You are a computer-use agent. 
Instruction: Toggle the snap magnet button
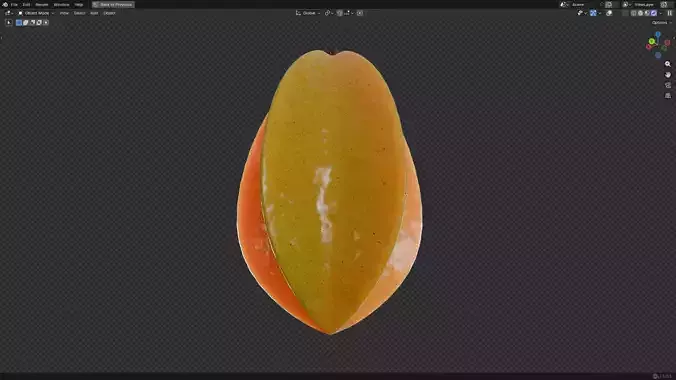pyautogui.click(x=340, y=13)
